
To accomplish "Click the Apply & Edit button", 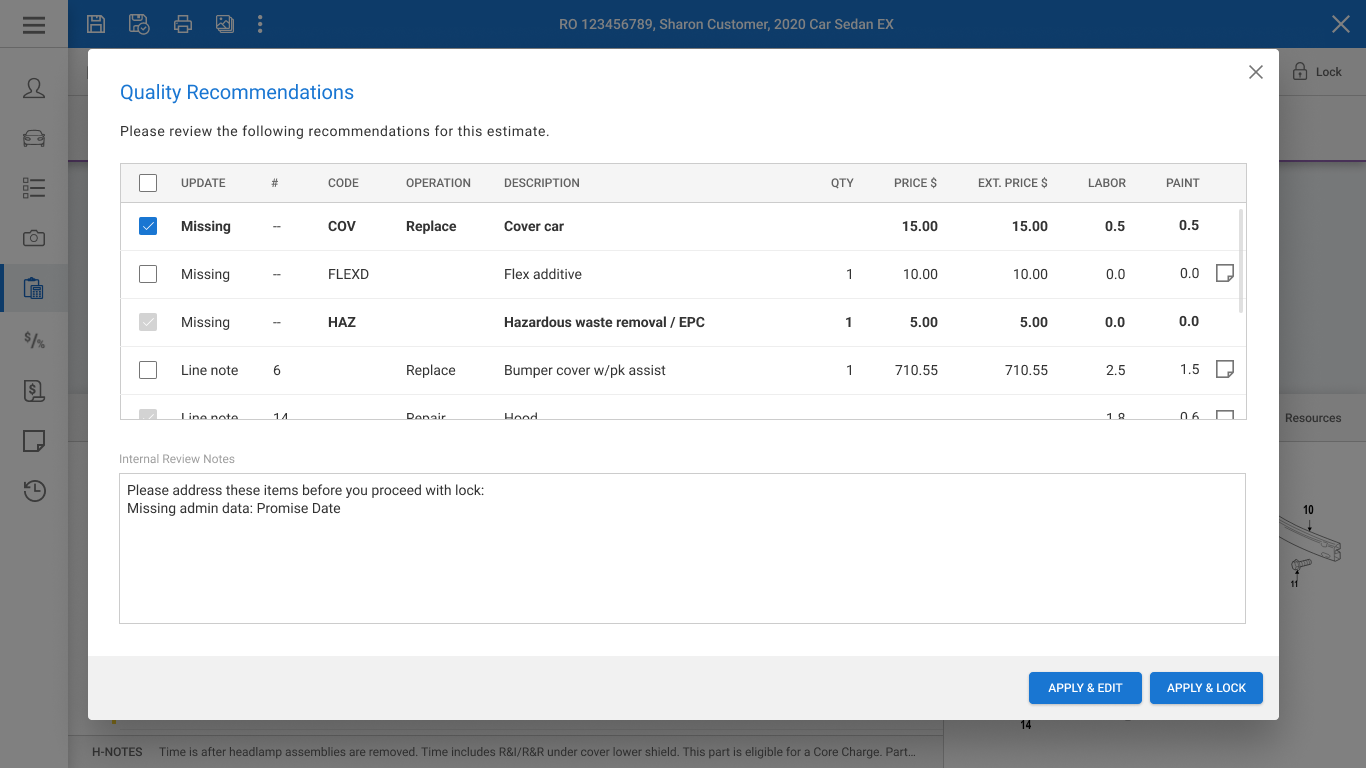I will (x=1085, y=688).
